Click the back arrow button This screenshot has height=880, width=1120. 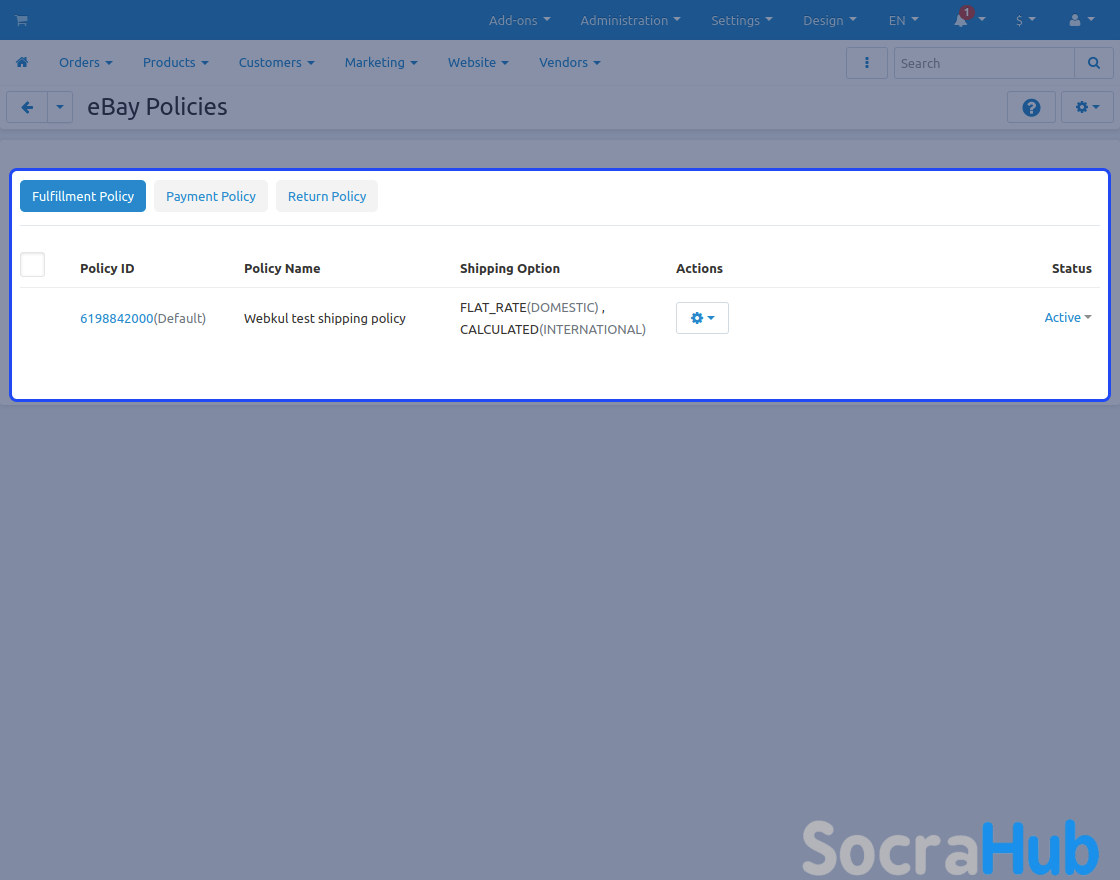pos(27,108)
